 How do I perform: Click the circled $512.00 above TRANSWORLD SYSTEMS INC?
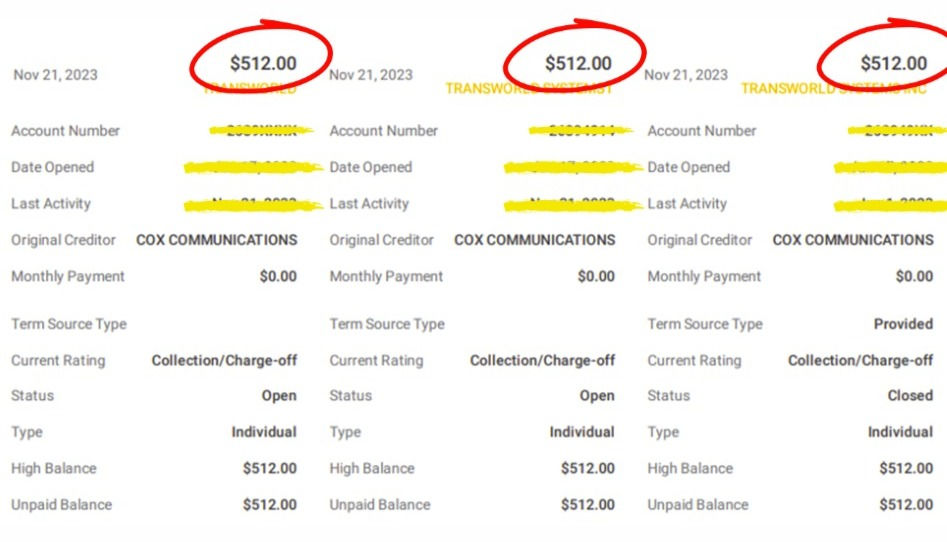(x=893, y=63)
